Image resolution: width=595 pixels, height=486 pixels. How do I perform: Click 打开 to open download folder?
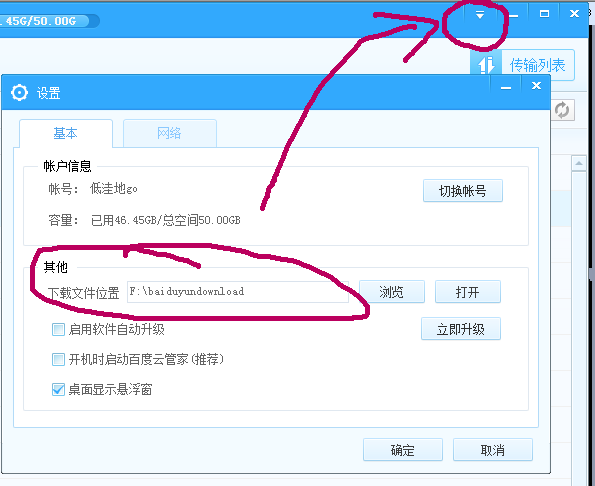(x=468, y=292)
